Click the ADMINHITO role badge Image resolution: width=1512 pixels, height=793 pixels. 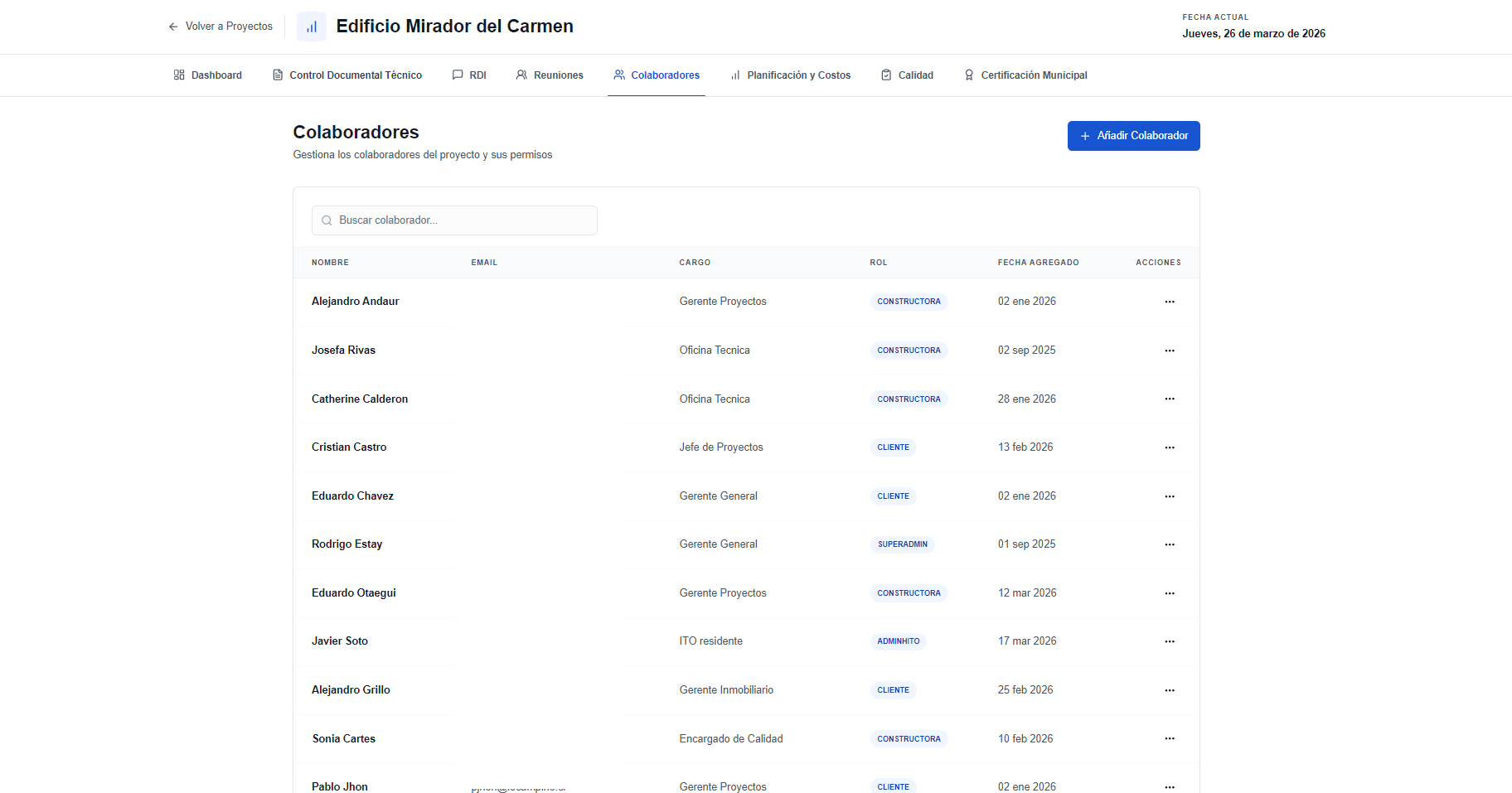point(899,641)
